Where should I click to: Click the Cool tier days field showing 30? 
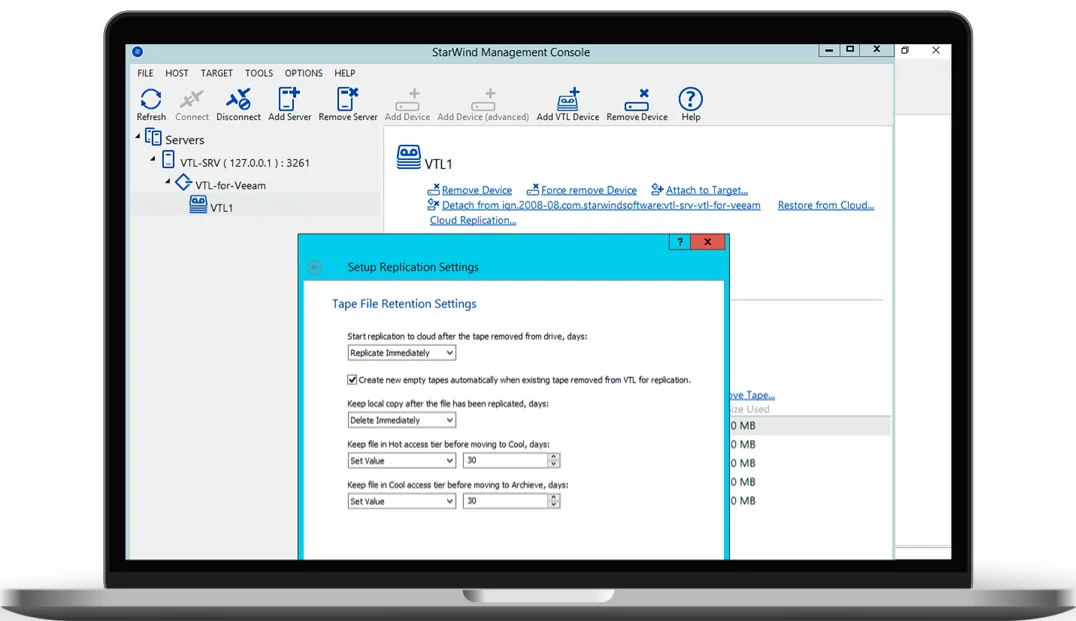[x=506, y=501]
